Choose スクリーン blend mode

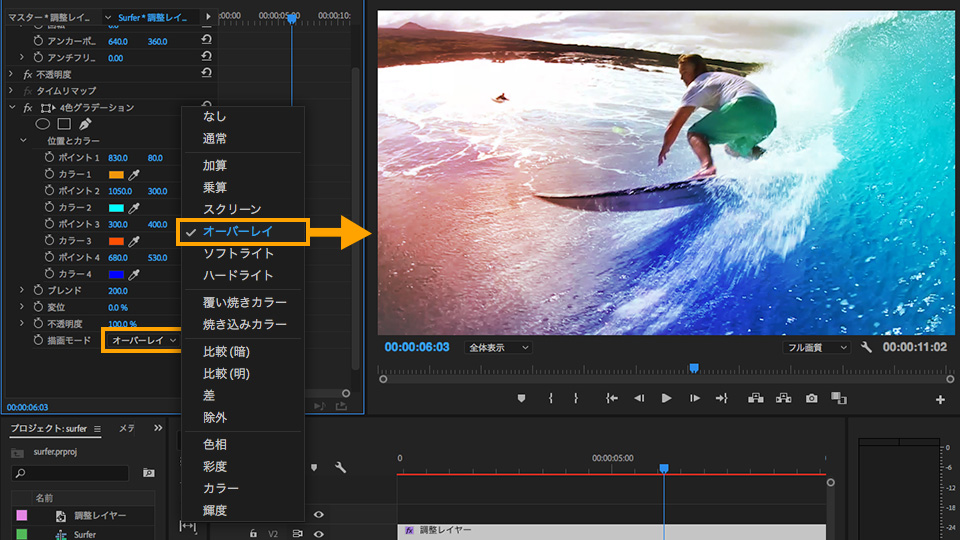pos(243,209)
